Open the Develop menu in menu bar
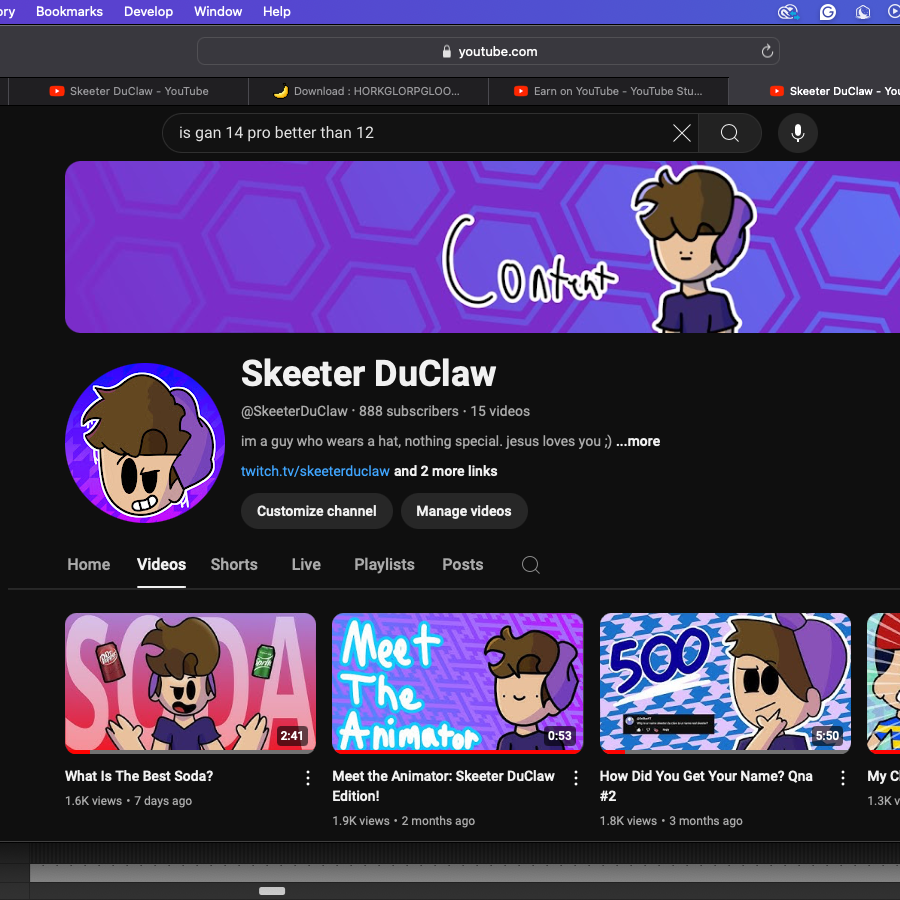 148,12
